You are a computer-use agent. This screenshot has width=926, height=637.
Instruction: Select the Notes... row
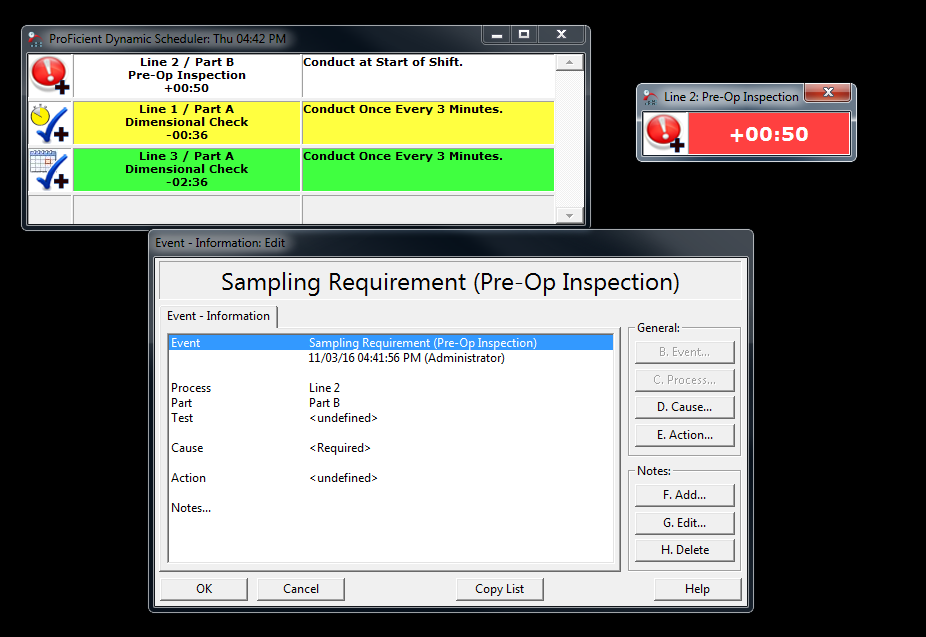391,508
